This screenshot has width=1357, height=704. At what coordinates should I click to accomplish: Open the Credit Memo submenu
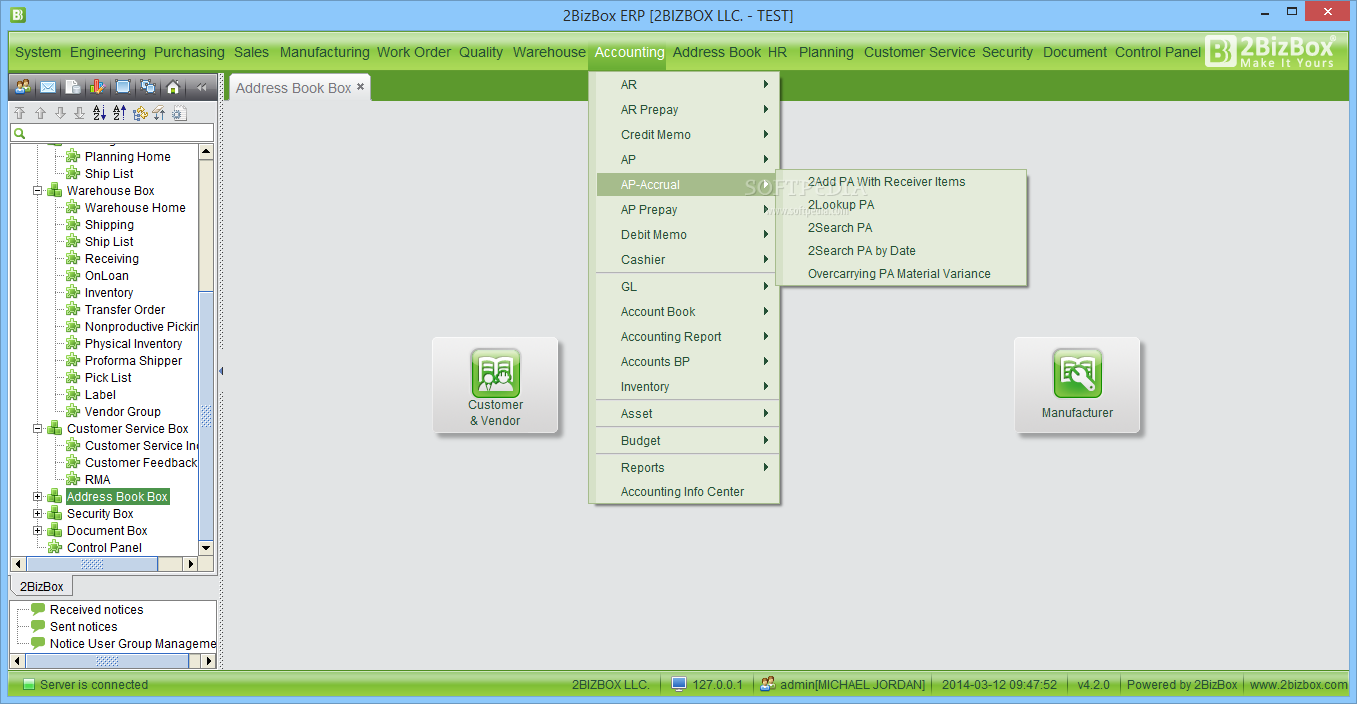coord(686,135)
